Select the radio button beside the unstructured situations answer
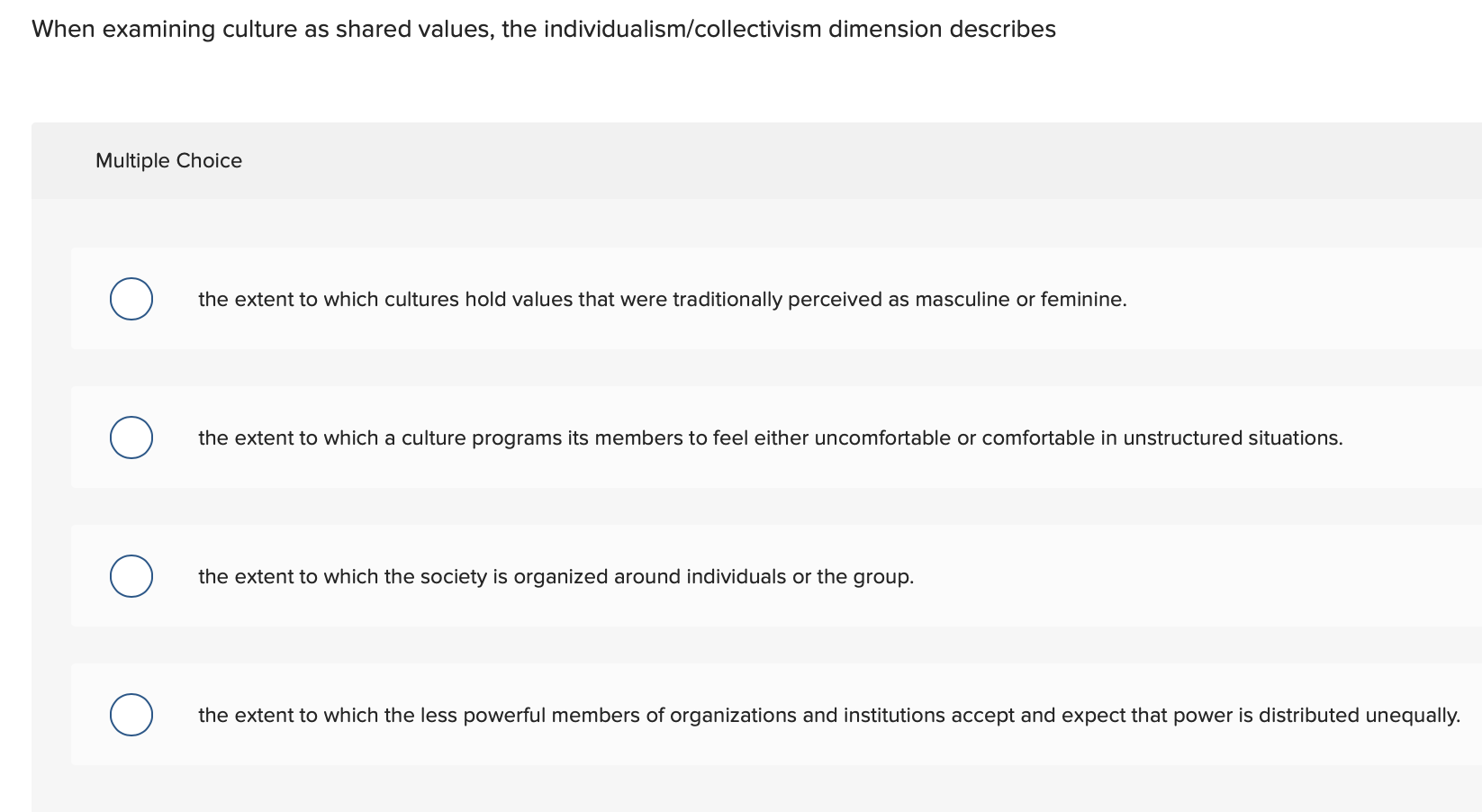Screen dimensions: 1482x812 coord(131,438)
